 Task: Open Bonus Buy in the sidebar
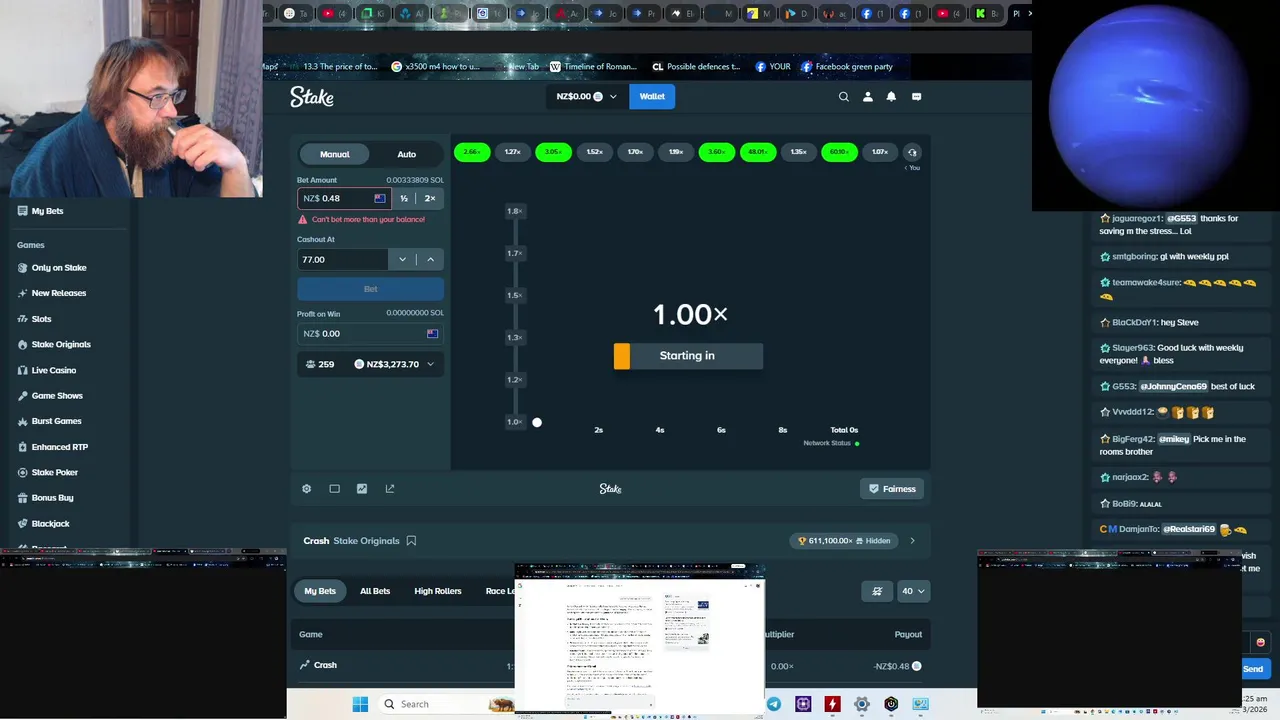[x=52, y=498]
